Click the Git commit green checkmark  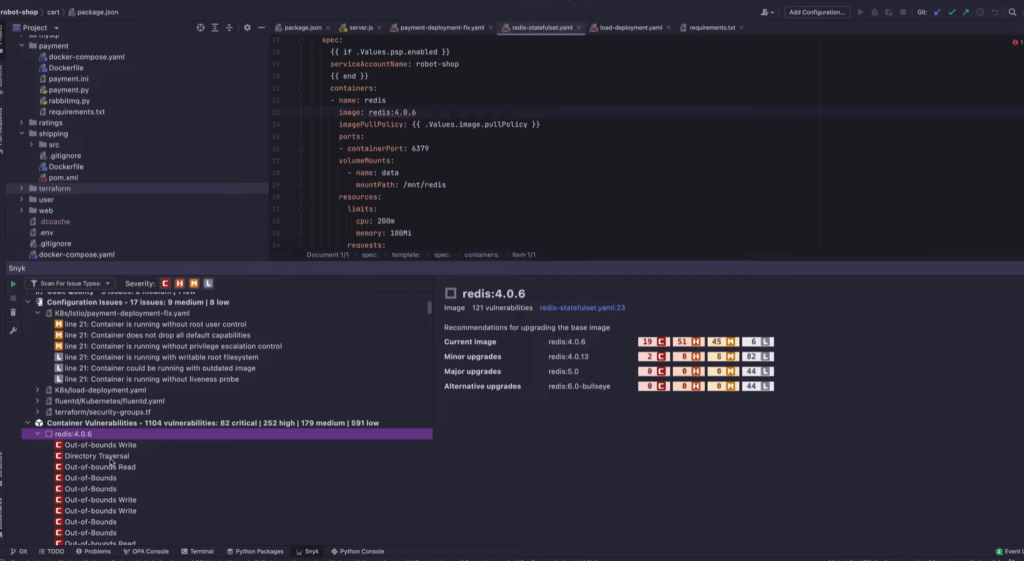951,12
